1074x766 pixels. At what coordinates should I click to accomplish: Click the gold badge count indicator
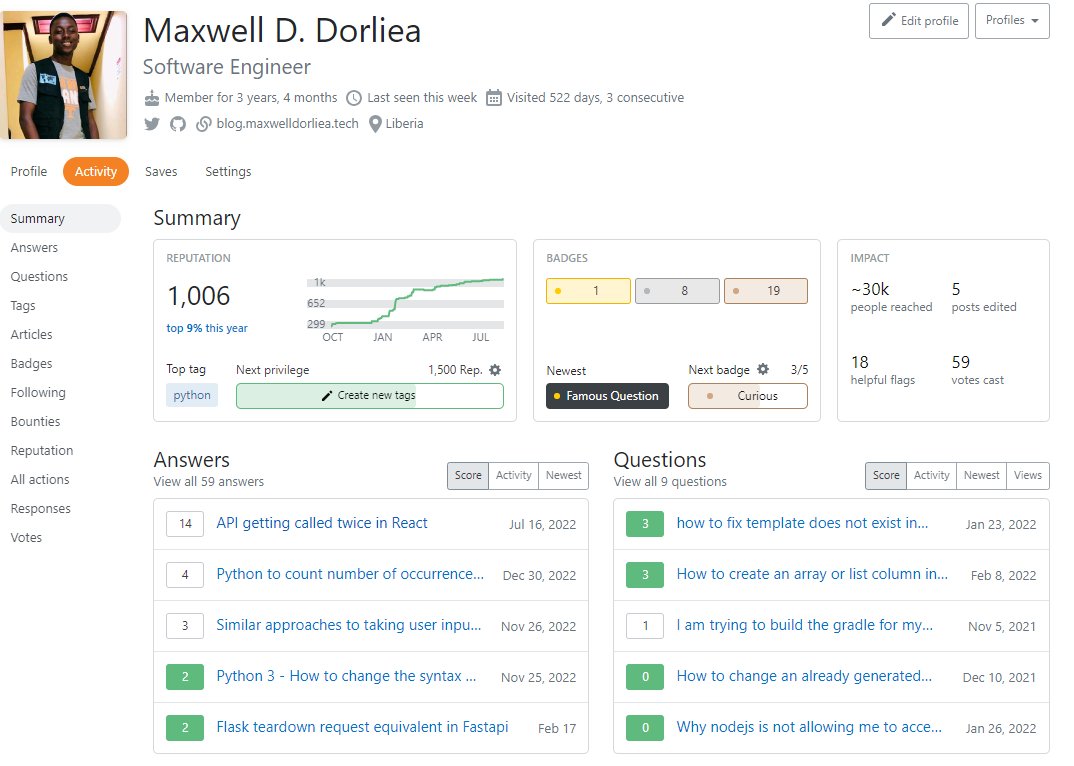[590, 290]
